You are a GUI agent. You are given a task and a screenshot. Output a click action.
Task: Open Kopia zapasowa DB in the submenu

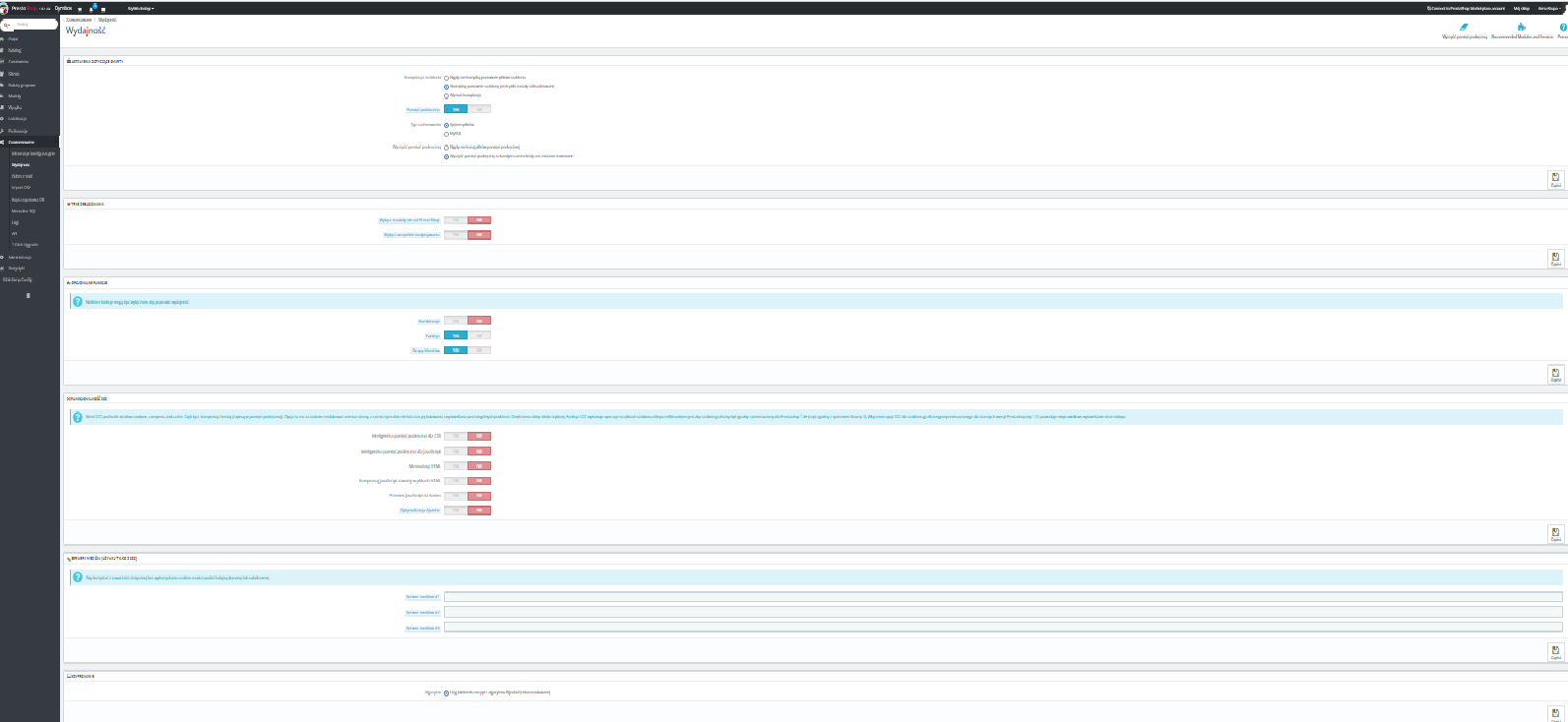(x=28, y=200)
